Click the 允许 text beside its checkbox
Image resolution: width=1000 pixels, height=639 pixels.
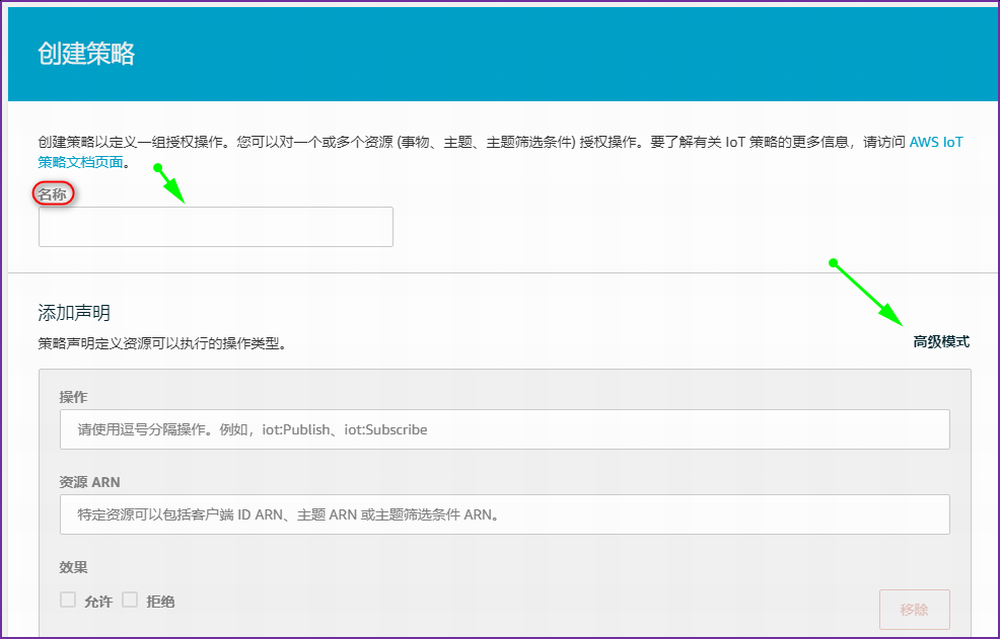[x=98, y=601]
